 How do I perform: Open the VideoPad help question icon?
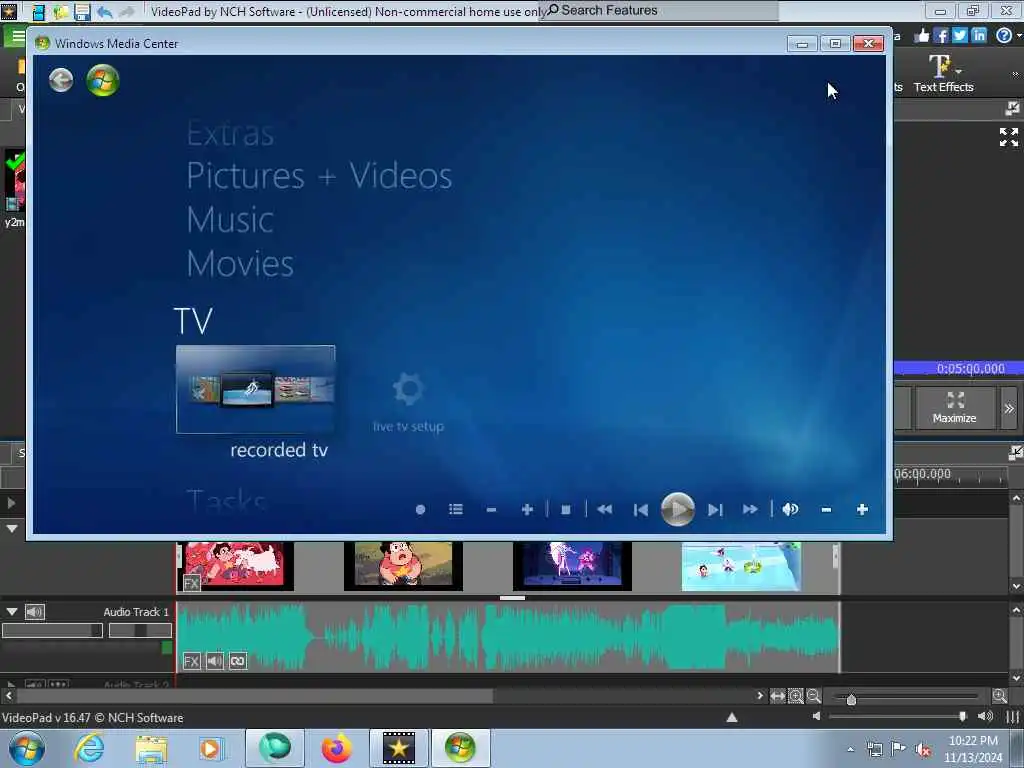pos(1004,35)
